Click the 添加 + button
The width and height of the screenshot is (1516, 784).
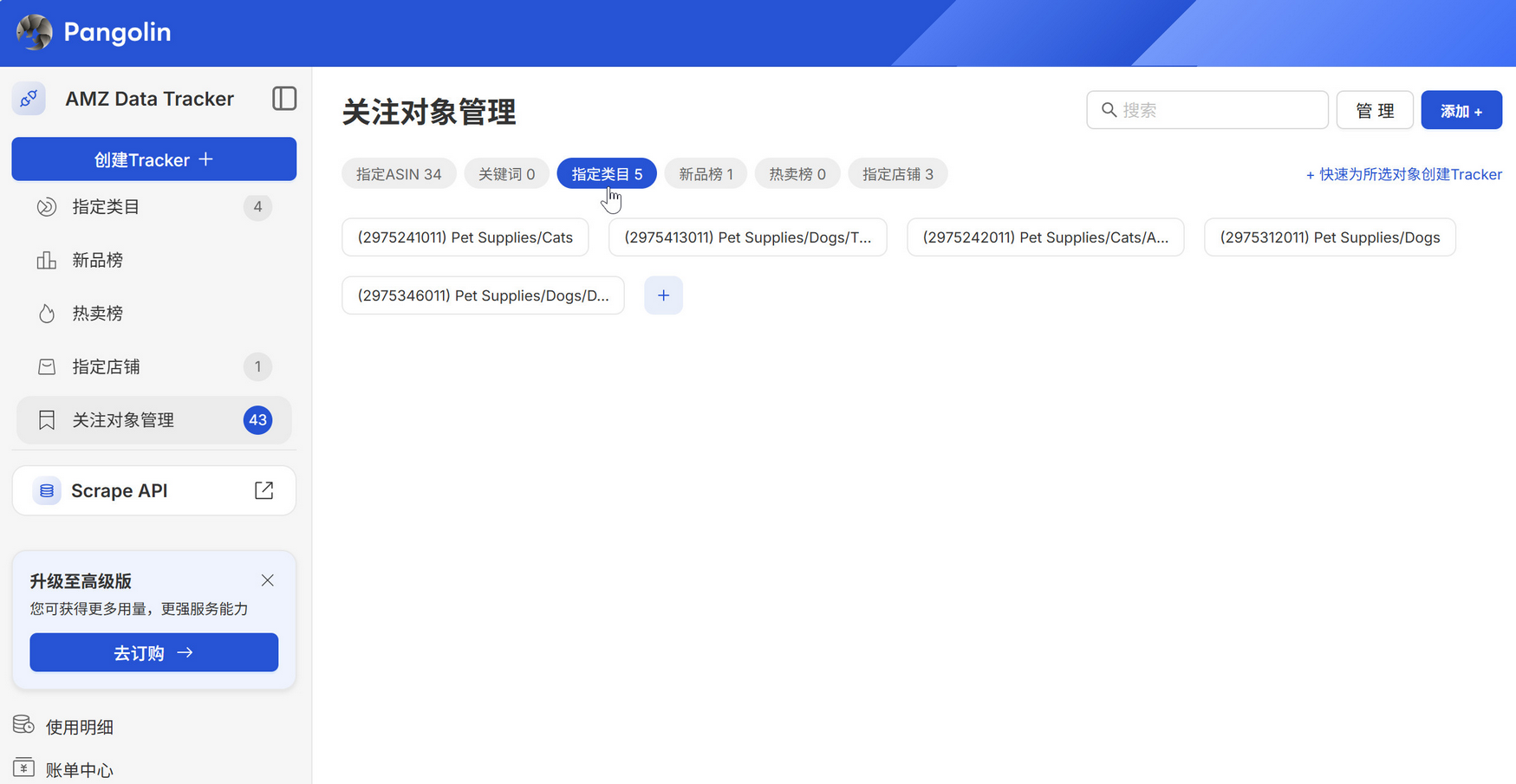click(1461, 111)
